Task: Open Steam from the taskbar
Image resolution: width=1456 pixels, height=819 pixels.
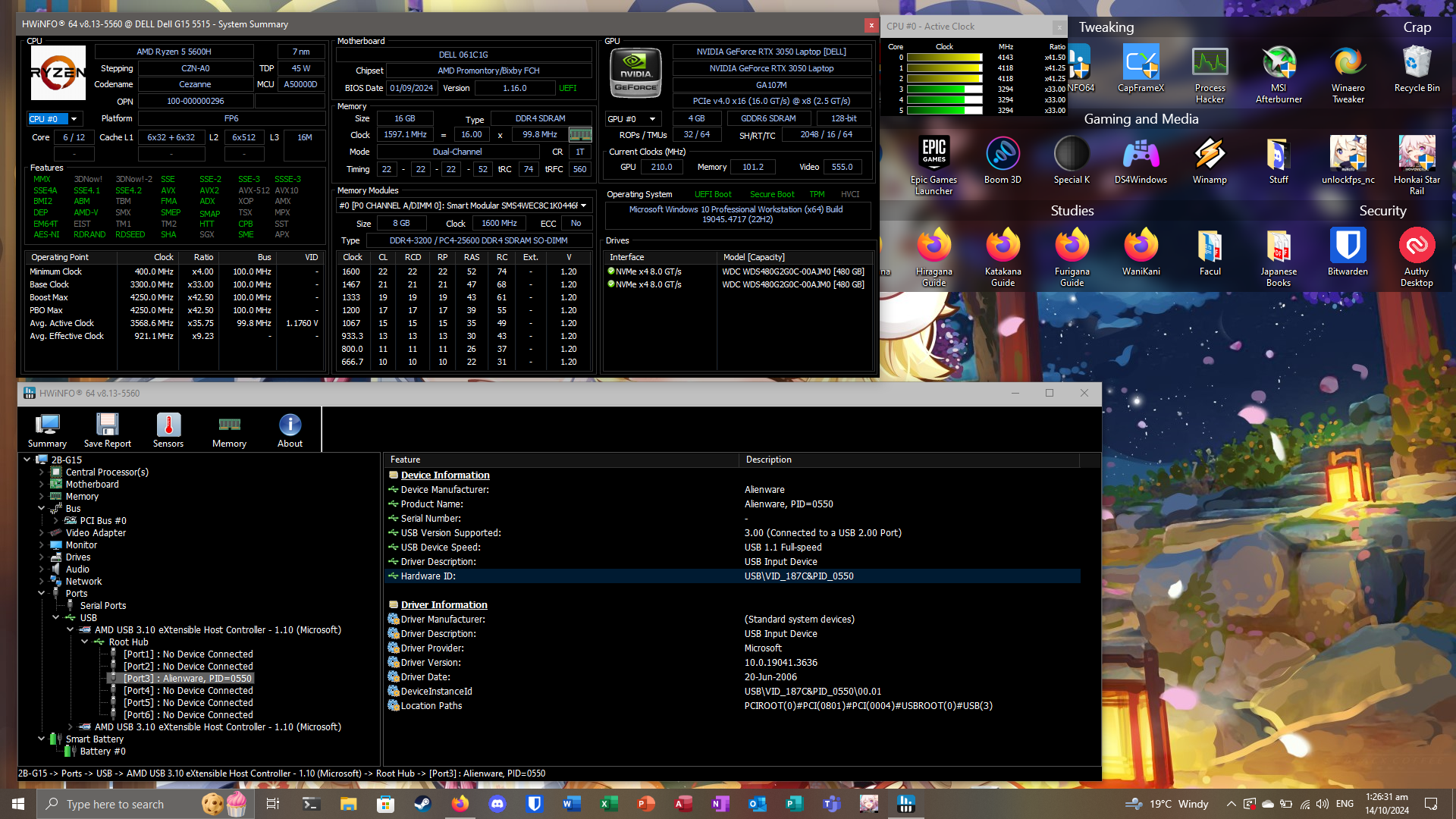Action: point(423,804)
